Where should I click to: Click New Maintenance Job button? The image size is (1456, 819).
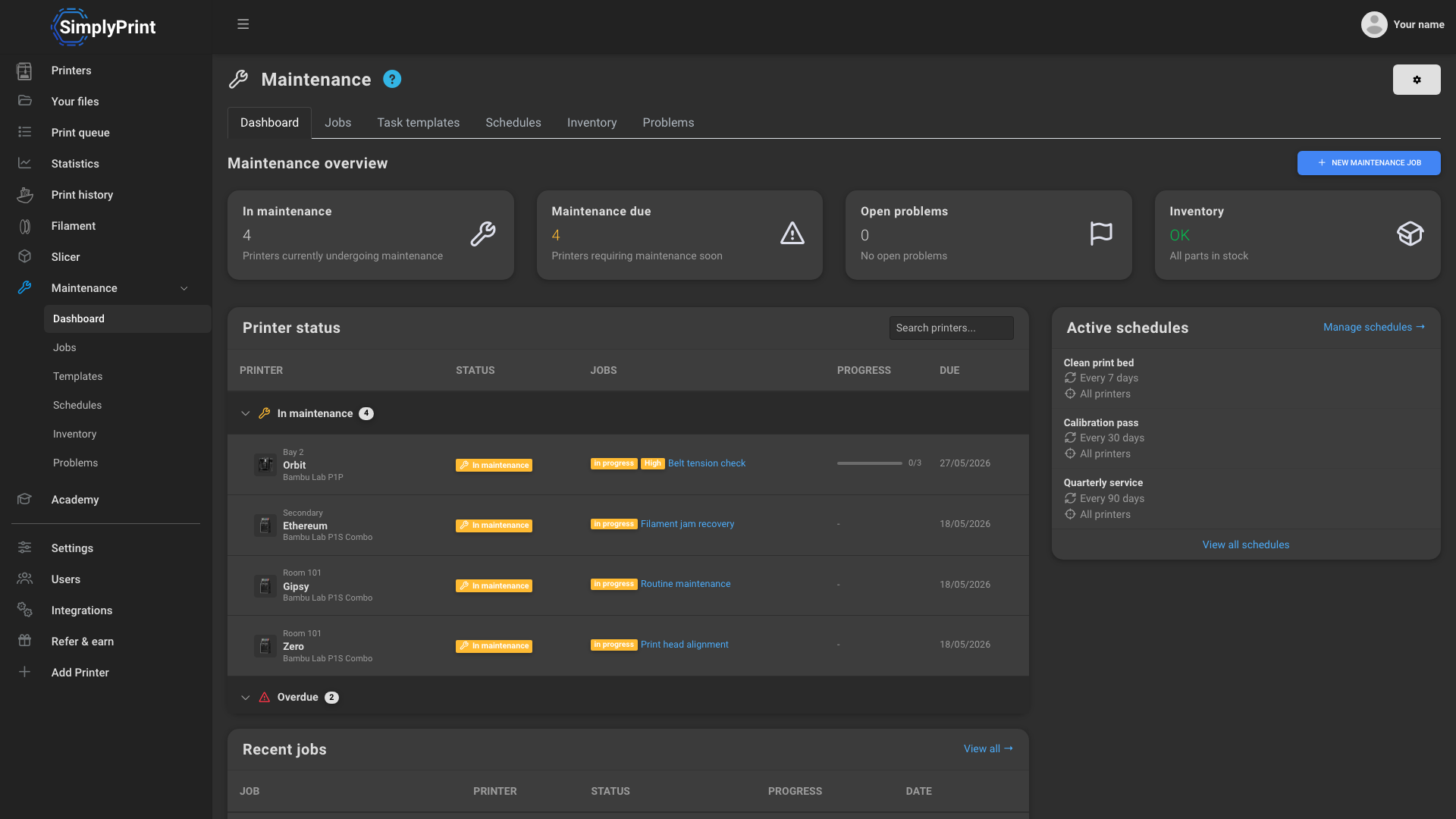pyautogui.click(x=1368, y=163)
